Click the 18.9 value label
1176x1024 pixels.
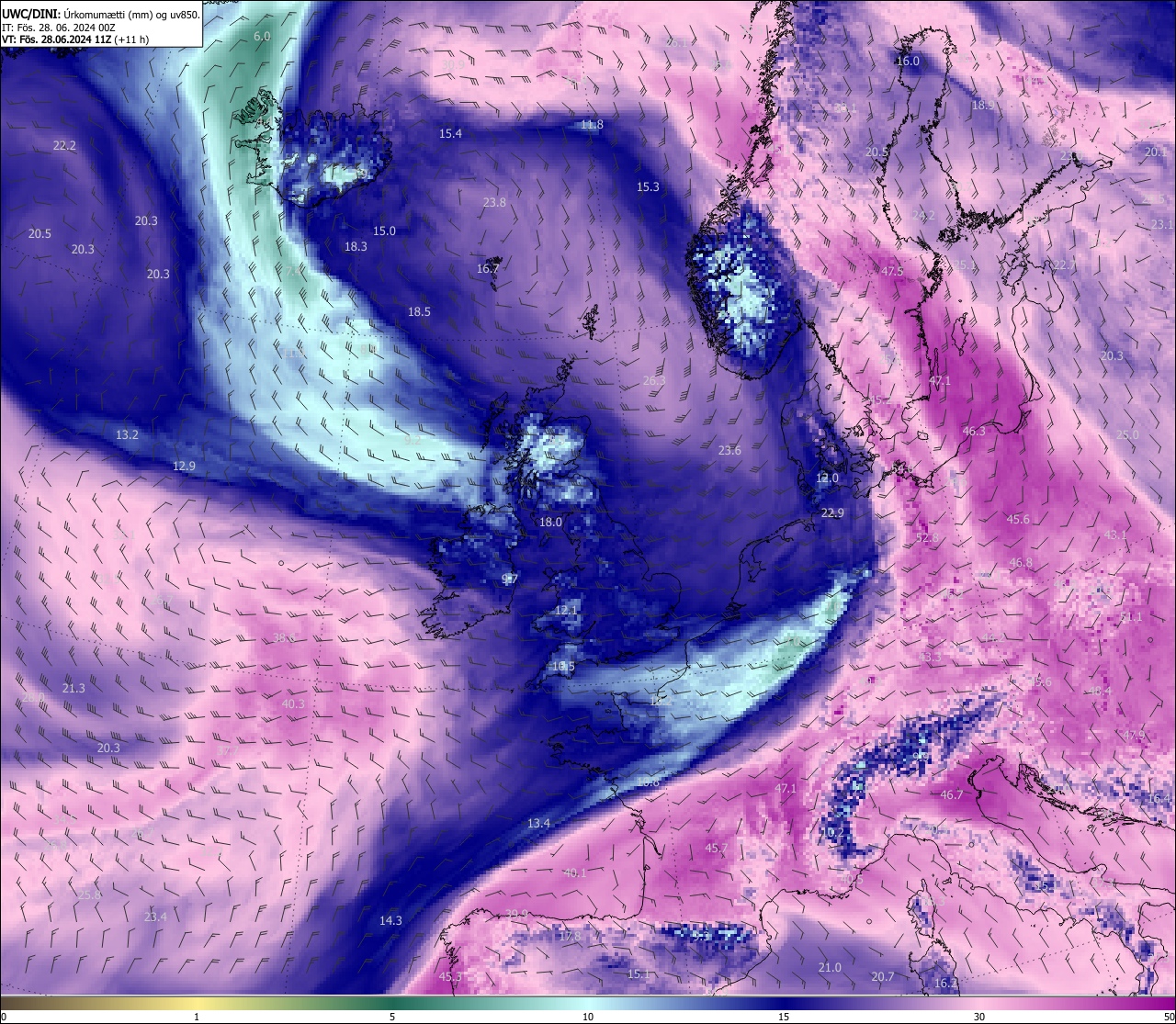coord(983,106)
